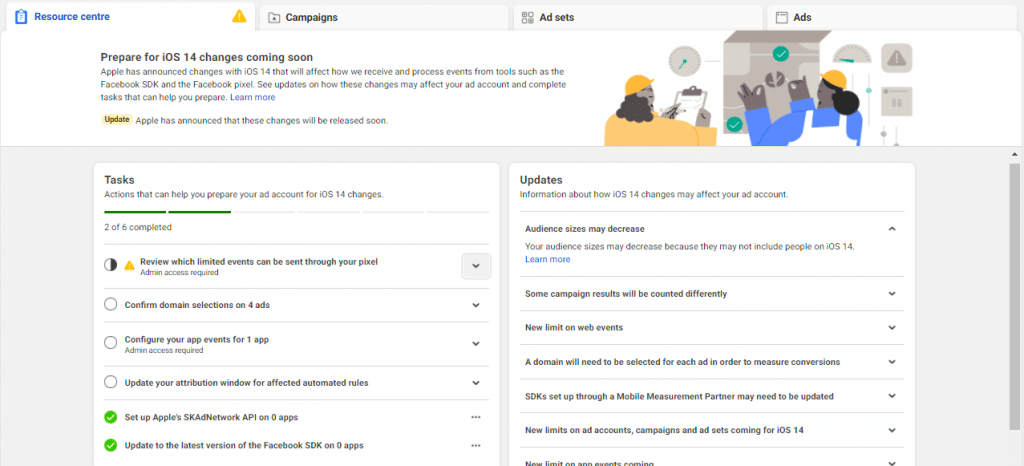Switch to the Resource centre tab

point(131,18)
